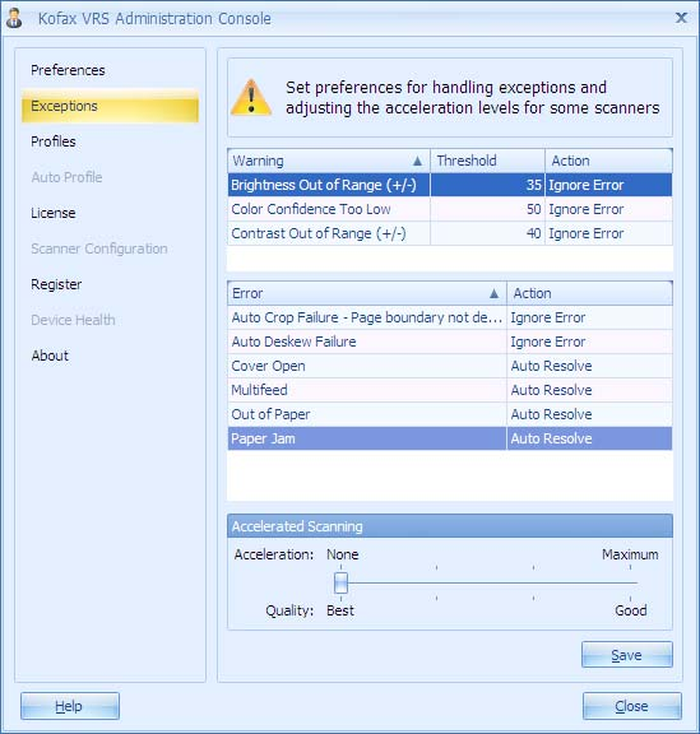
Task: Change action for Out of Paper
Action: (589, 415)
